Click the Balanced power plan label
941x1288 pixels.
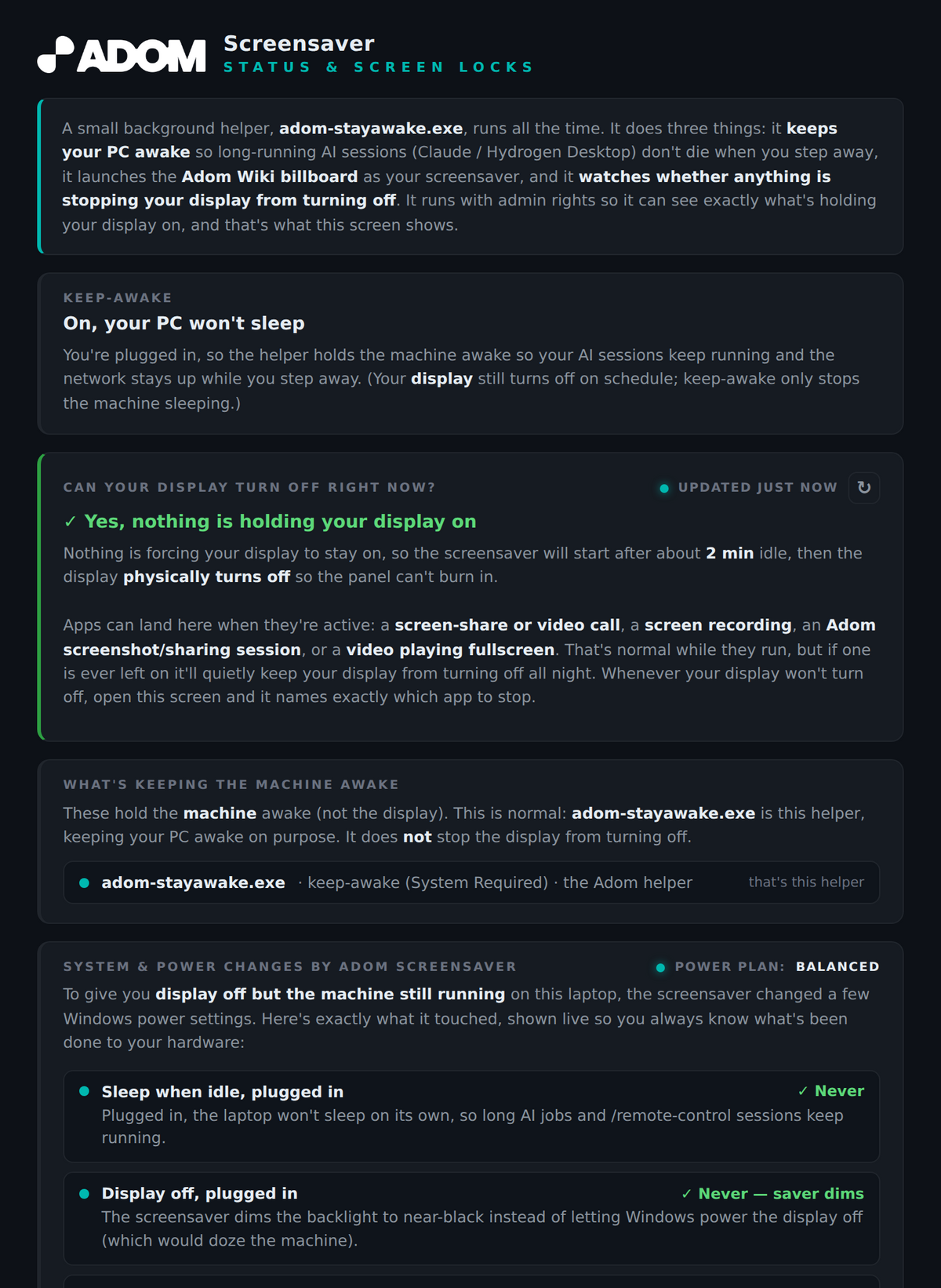[x=837, y=967]
